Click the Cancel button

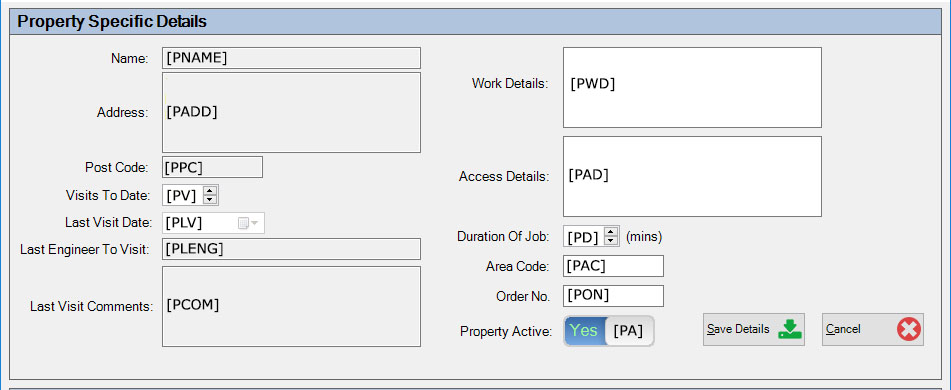point(873,329)
